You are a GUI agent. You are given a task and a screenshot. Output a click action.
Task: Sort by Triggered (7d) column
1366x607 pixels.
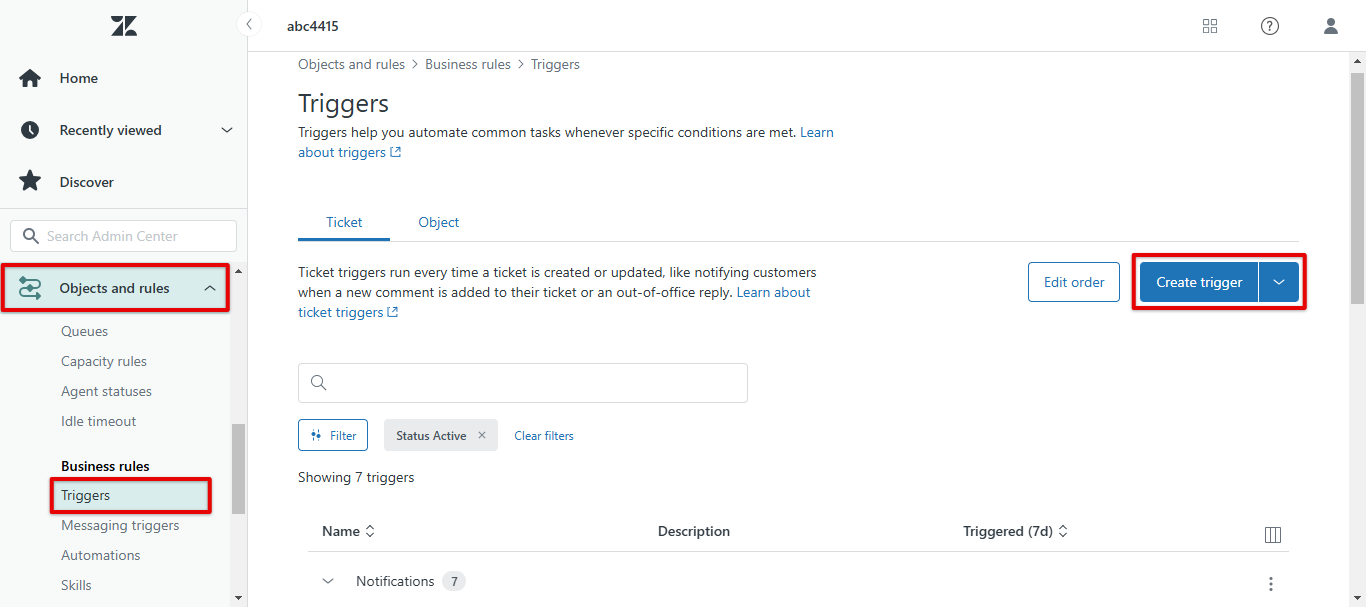pos(1015,531)
